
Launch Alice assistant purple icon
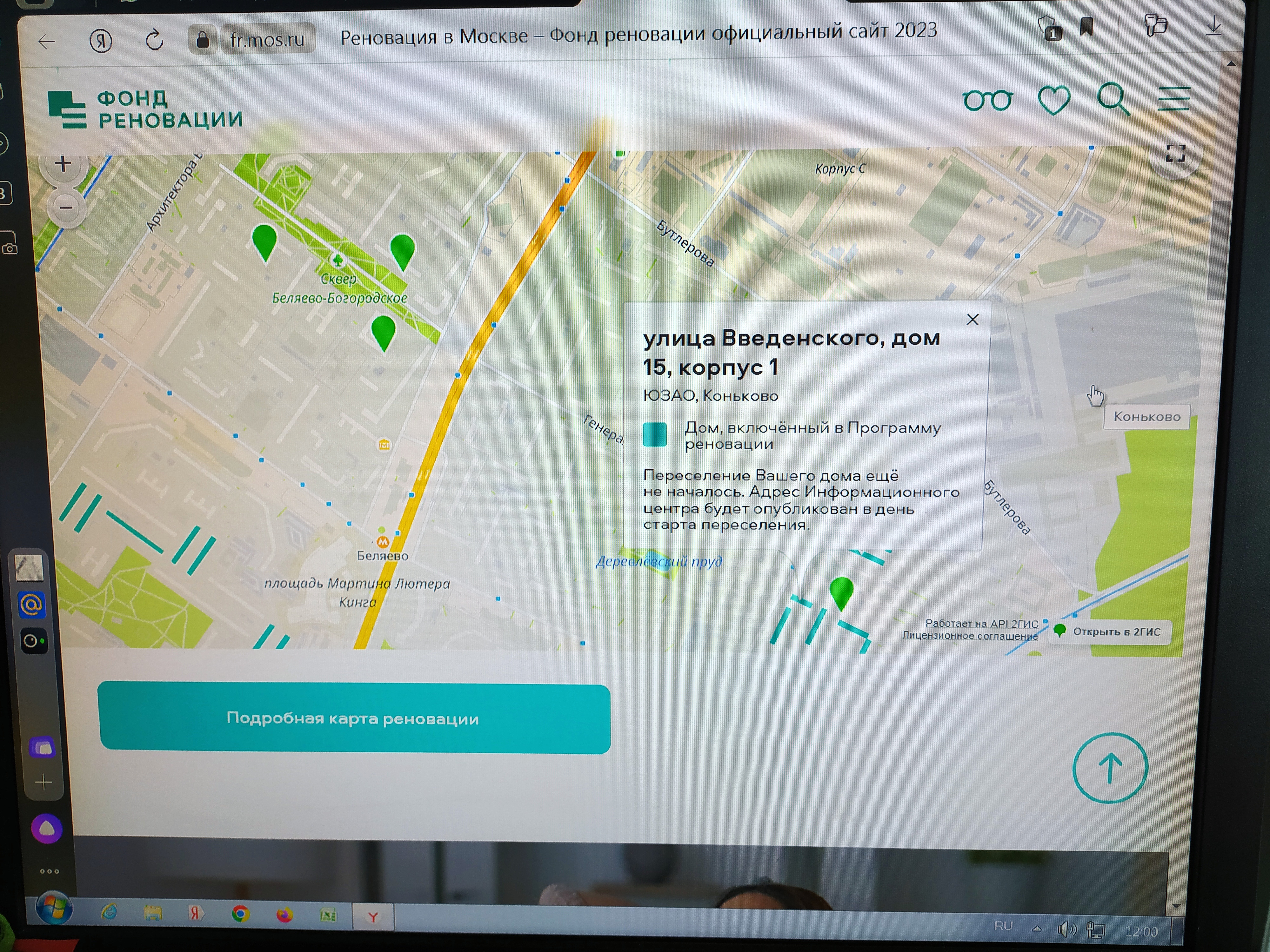click(46, 829)
